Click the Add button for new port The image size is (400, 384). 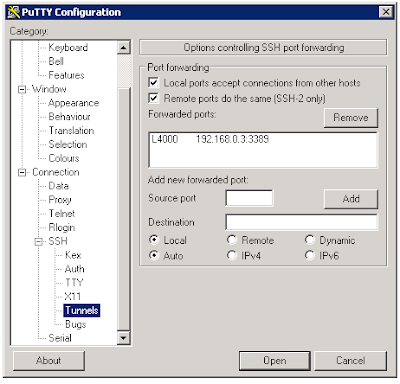351,199
